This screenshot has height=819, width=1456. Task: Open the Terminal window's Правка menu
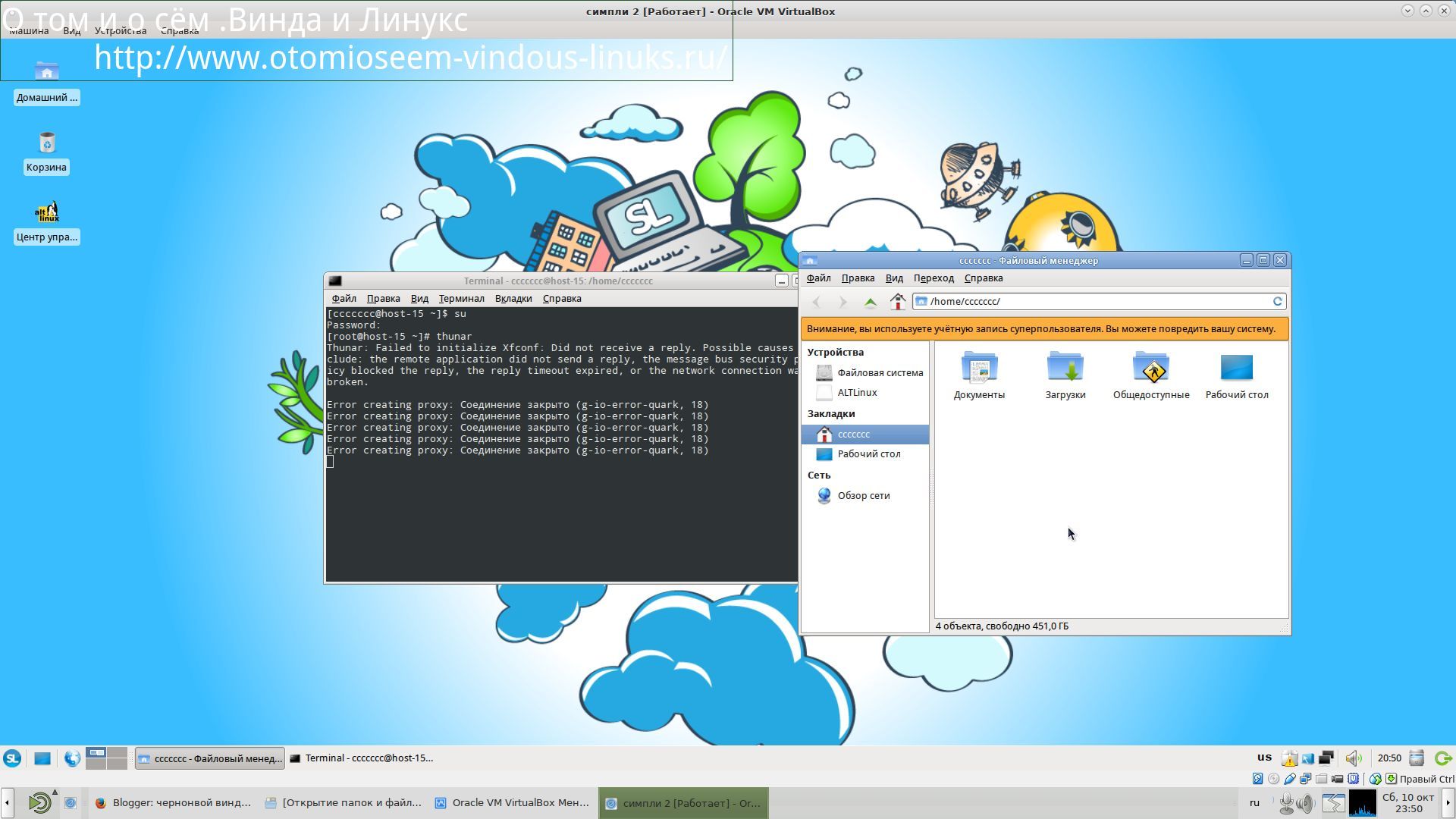click(x=383, y=299)
